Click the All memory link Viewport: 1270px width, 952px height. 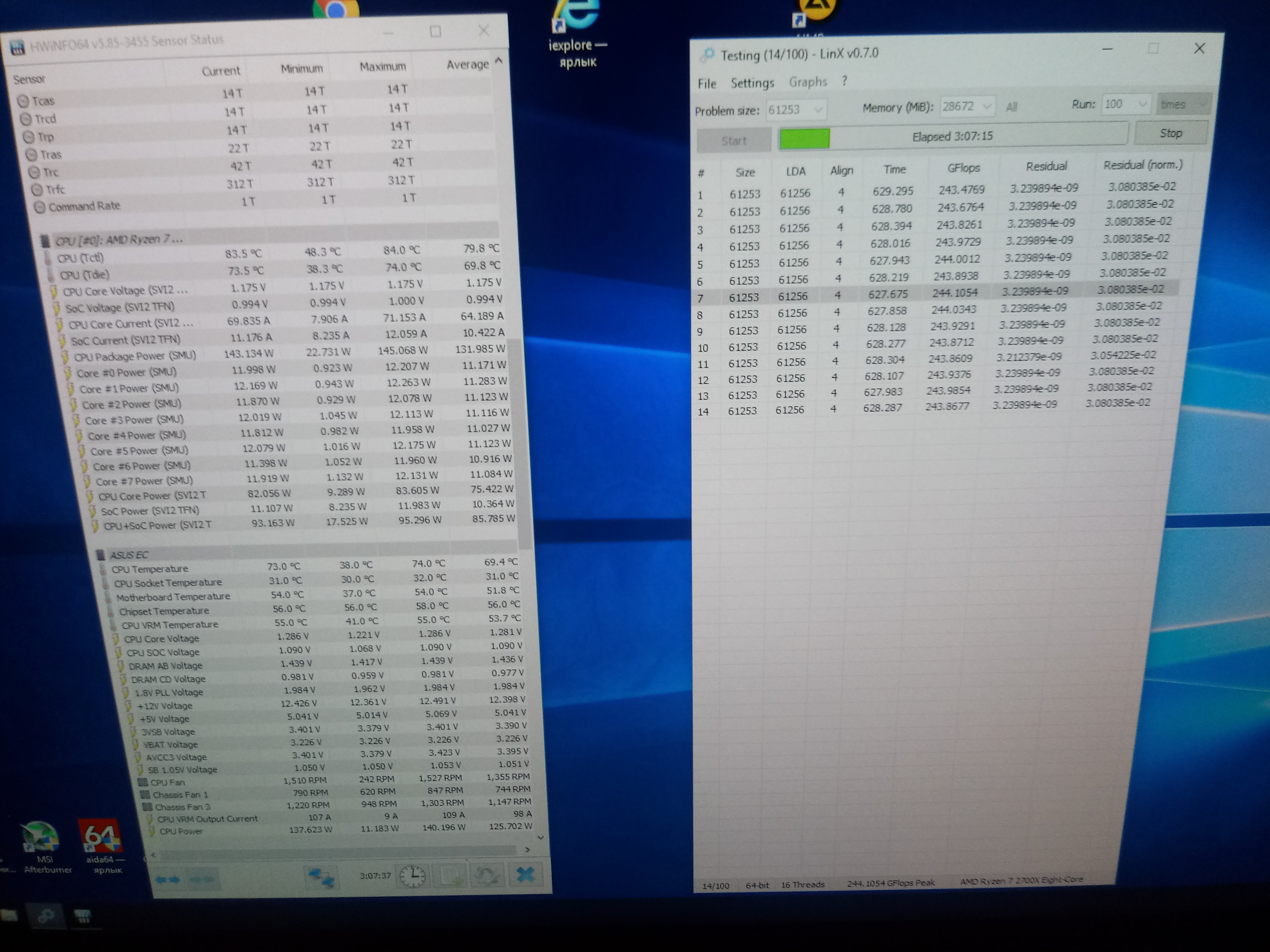coord(1011,107)
